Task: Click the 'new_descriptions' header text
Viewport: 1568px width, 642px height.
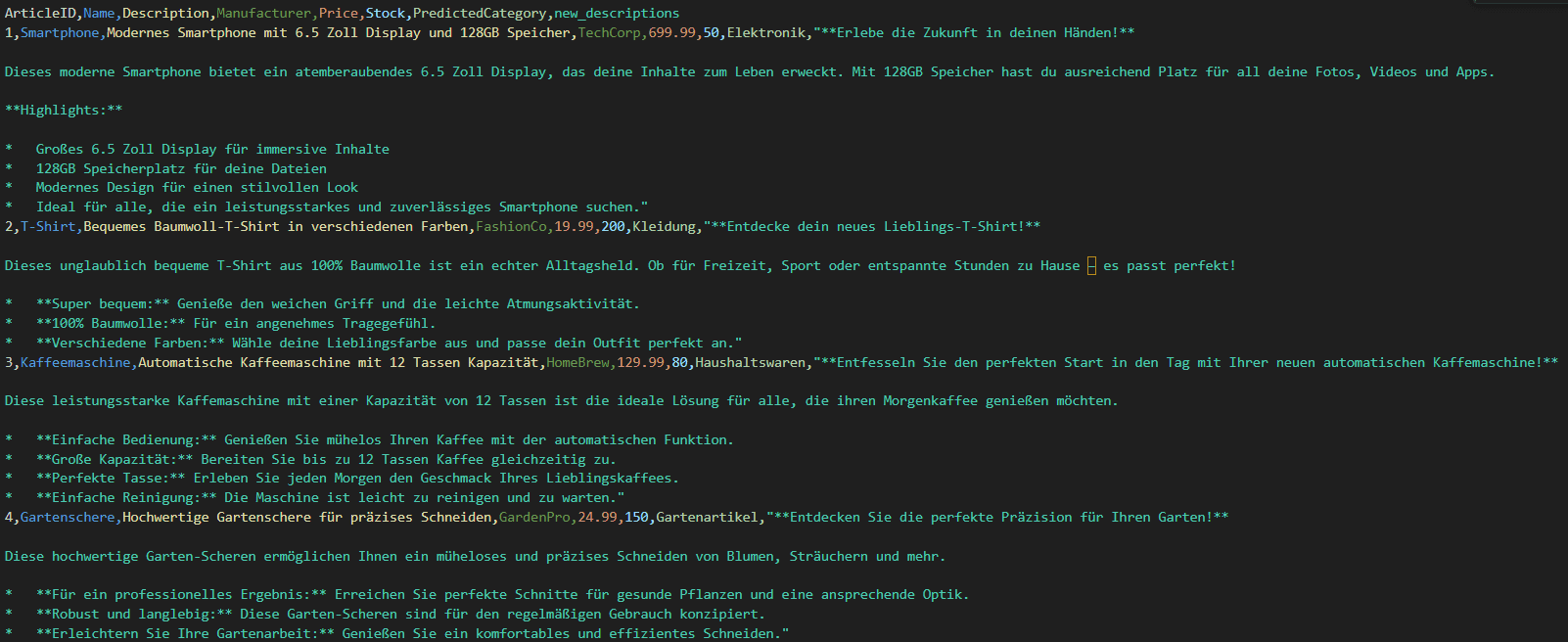Action: pos(617,14)
